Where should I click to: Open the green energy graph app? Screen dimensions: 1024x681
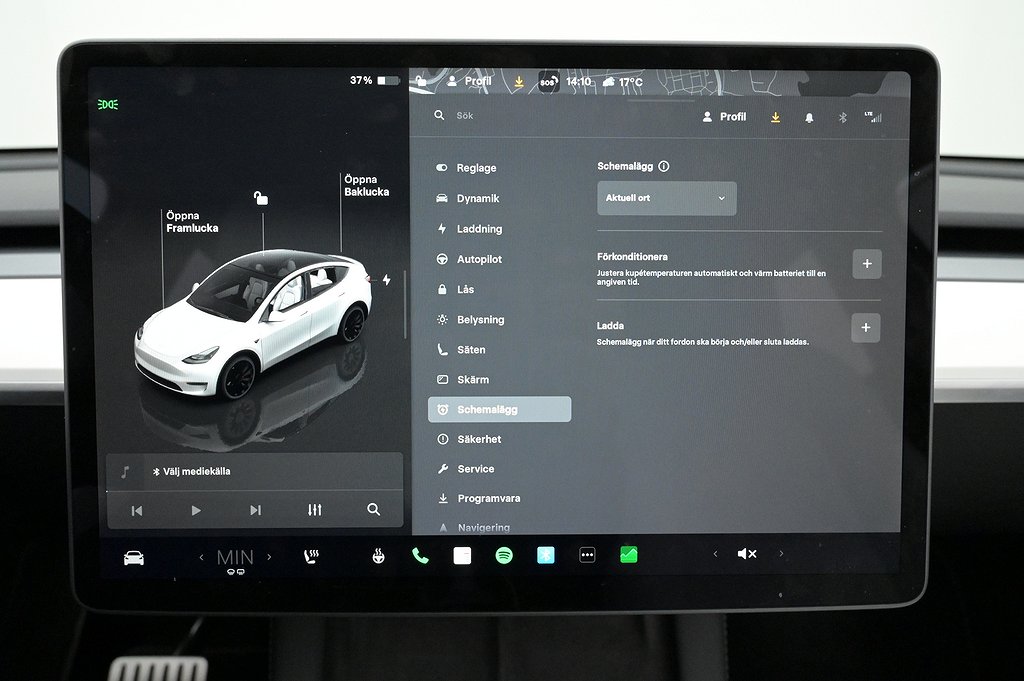(x=628, y=554)
